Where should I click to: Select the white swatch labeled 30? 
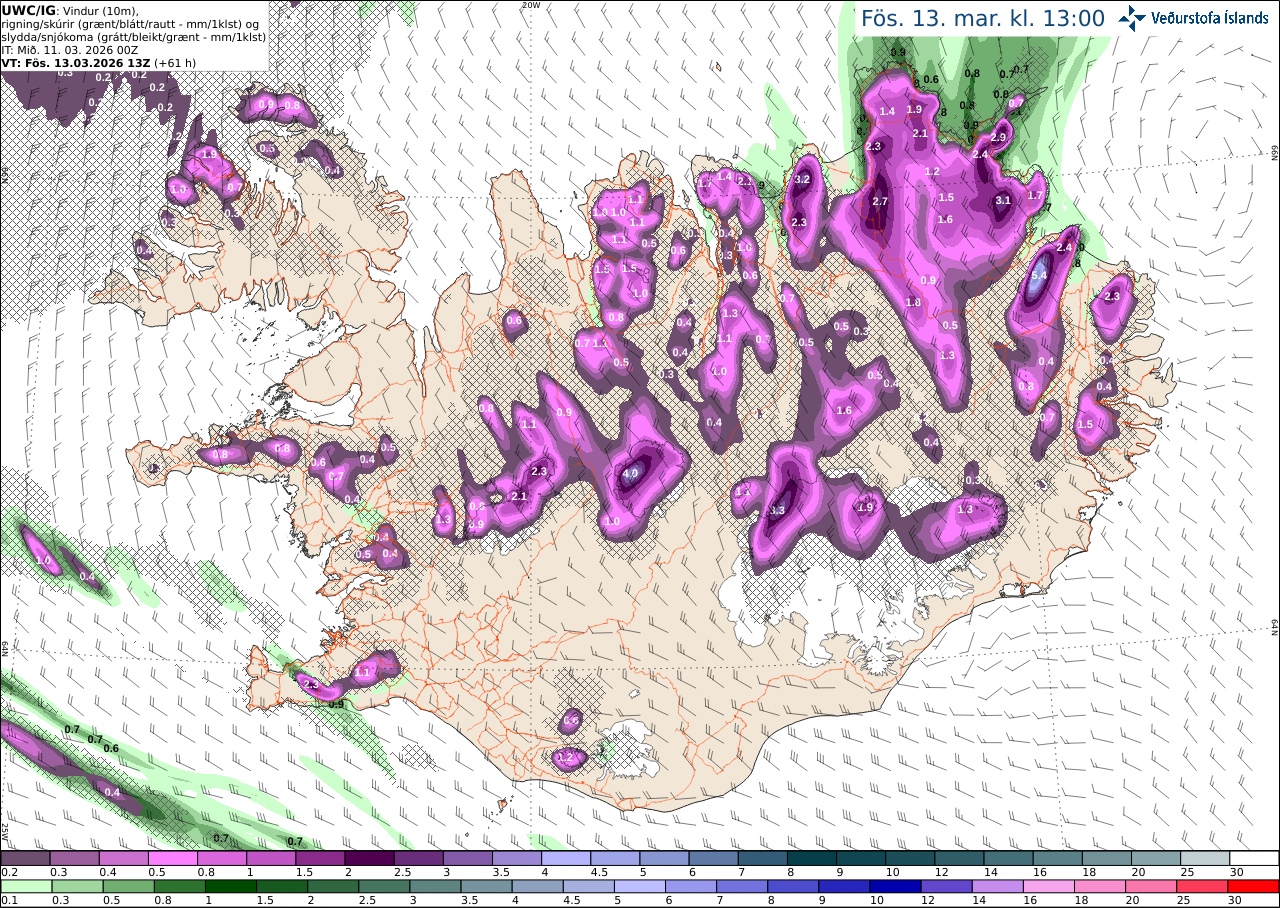[x=1255, y=858]
